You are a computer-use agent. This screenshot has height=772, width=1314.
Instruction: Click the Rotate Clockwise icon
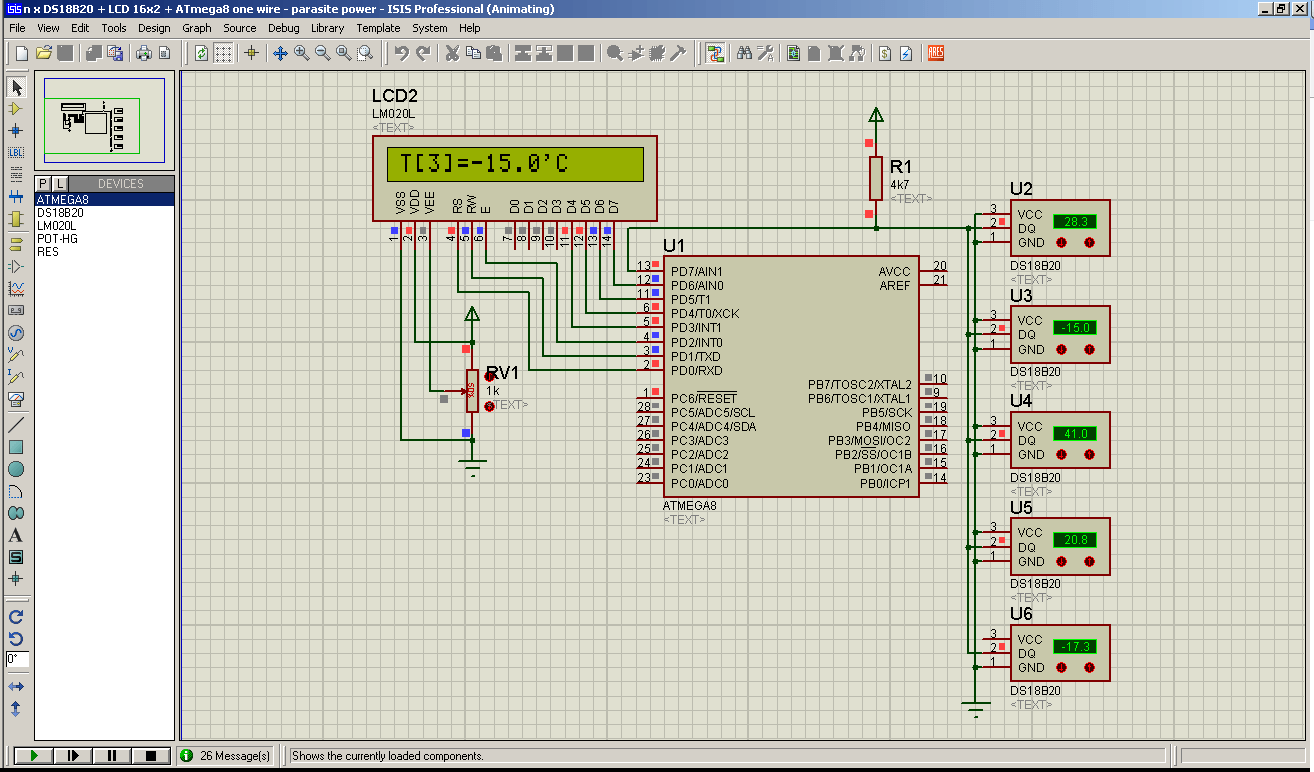[15, 617]
